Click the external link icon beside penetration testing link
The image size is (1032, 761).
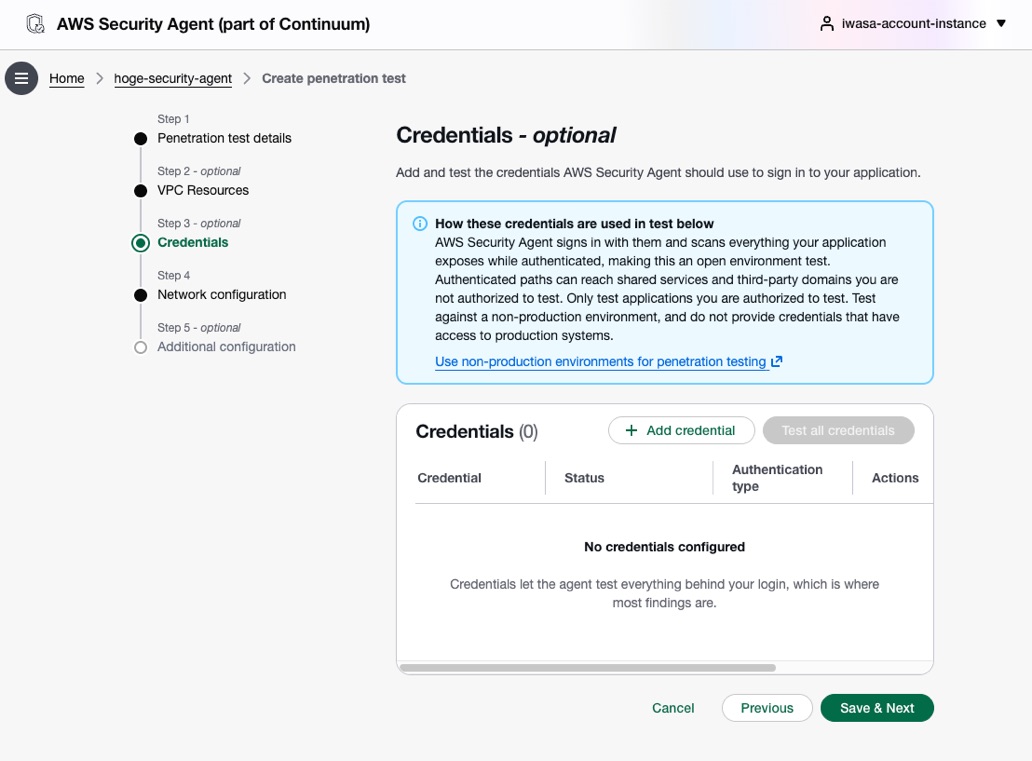coord(777,361)
